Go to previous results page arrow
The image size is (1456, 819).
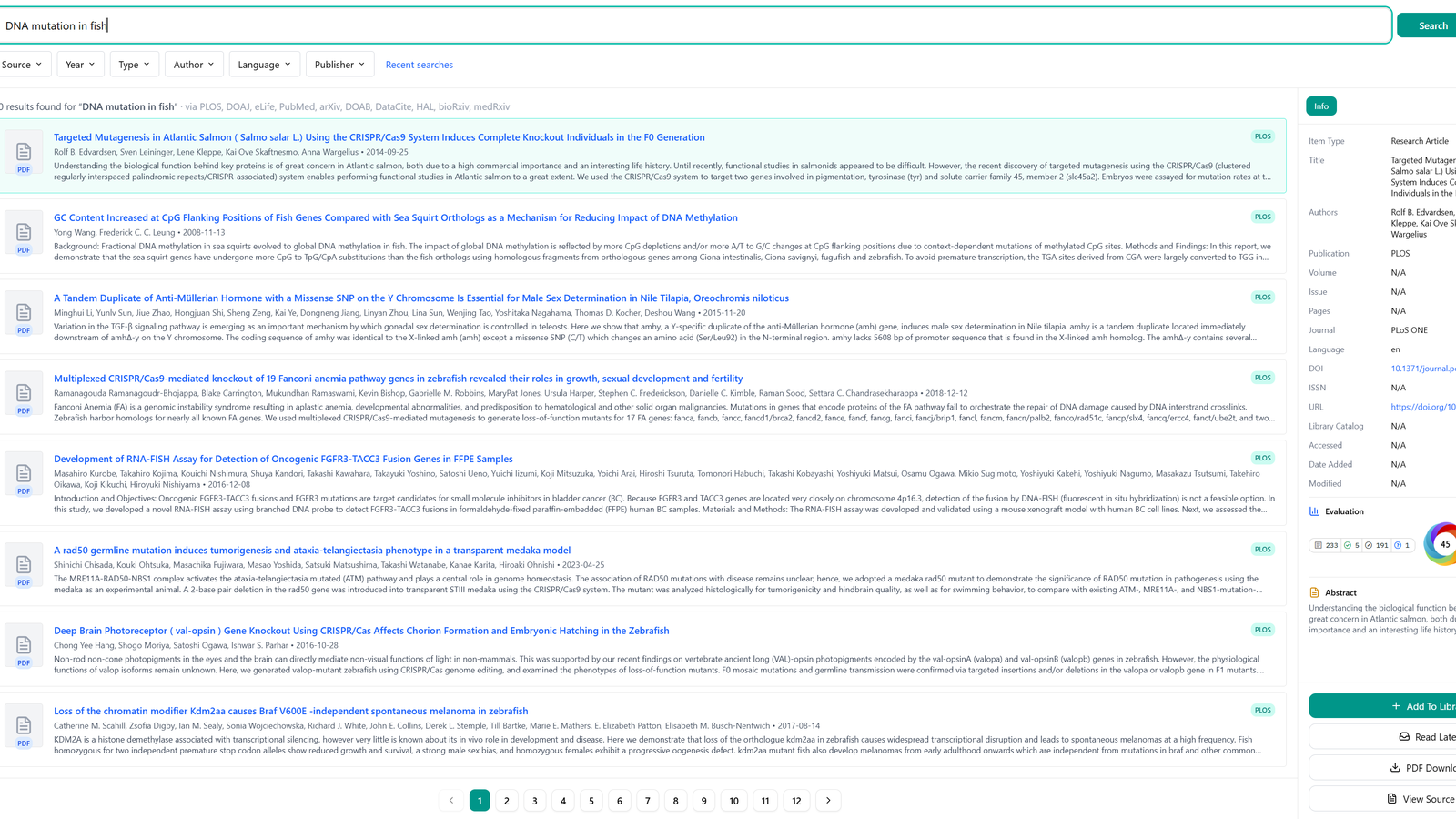(451, 801)
